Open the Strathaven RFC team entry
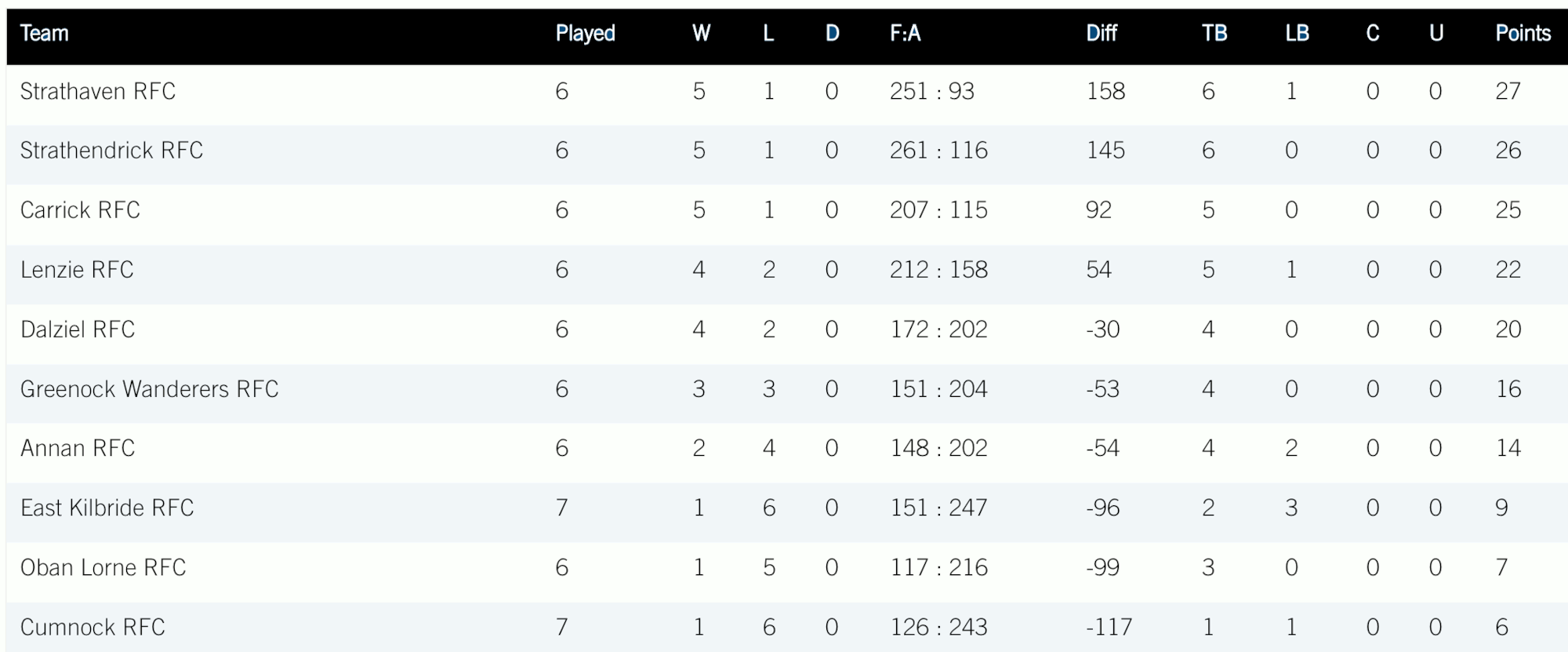 click(98, 92)
